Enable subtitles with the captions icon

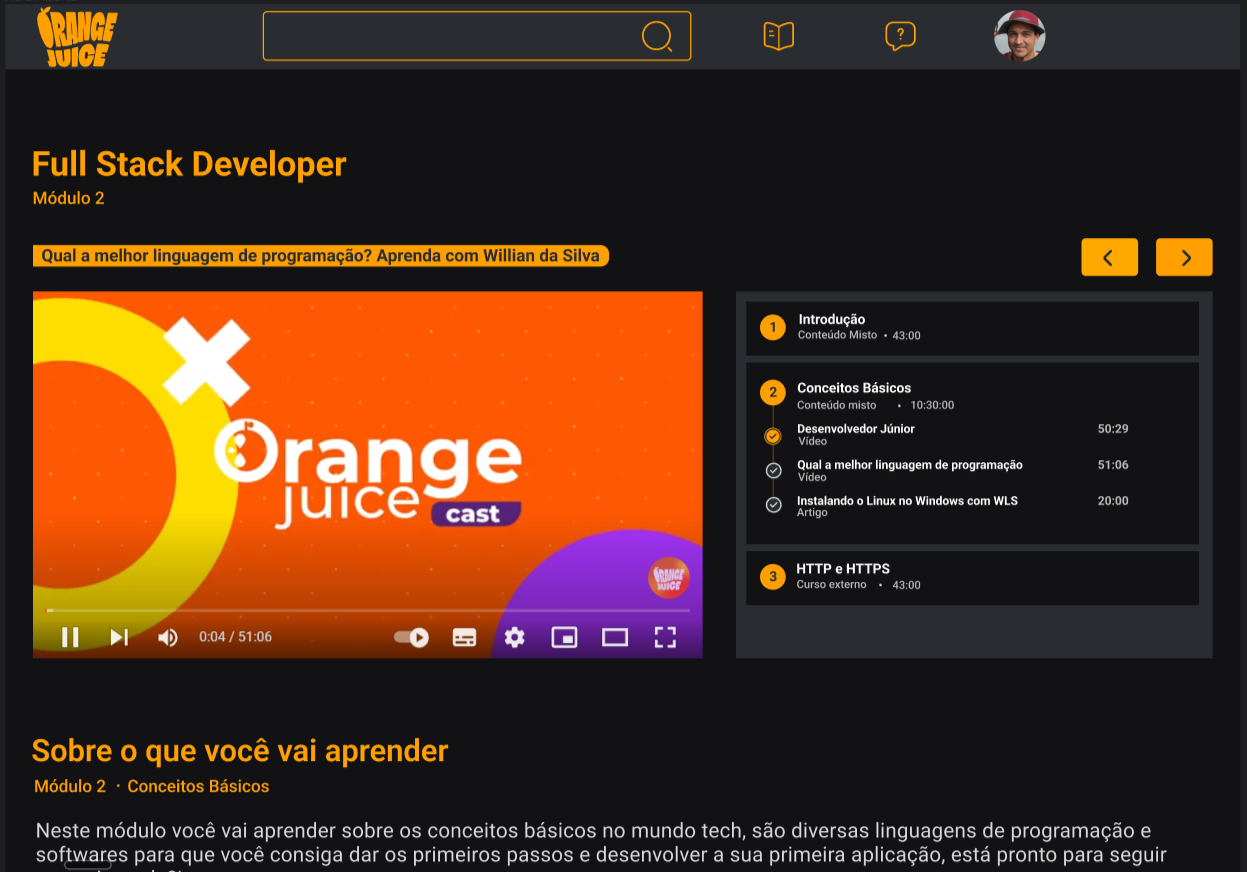[x=464, y=637]
